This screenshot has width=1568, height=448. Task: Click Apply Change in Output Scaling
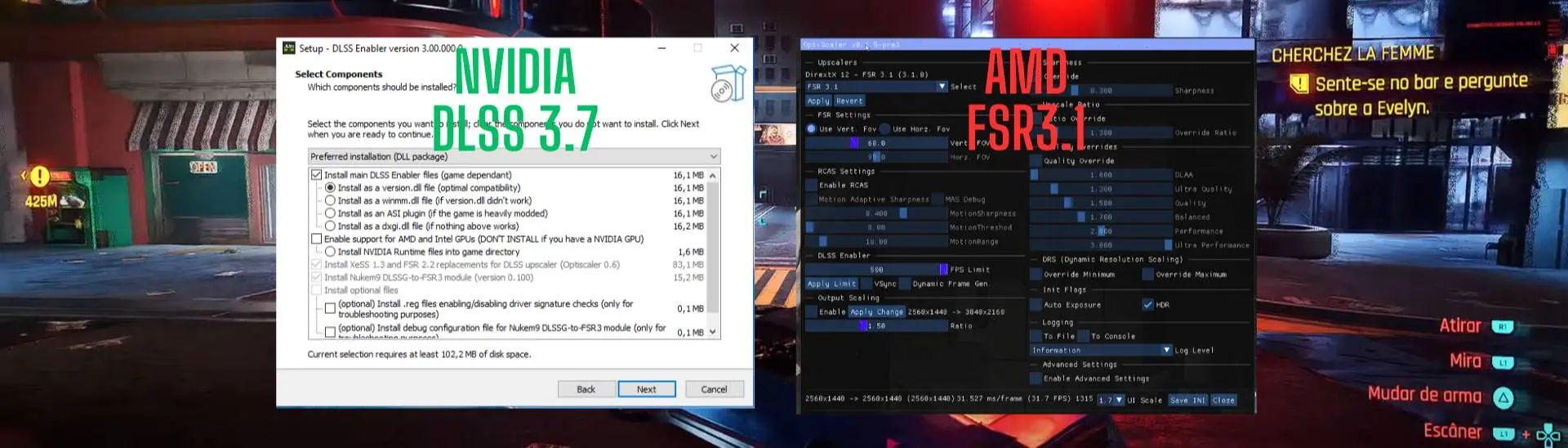(876, 312)
